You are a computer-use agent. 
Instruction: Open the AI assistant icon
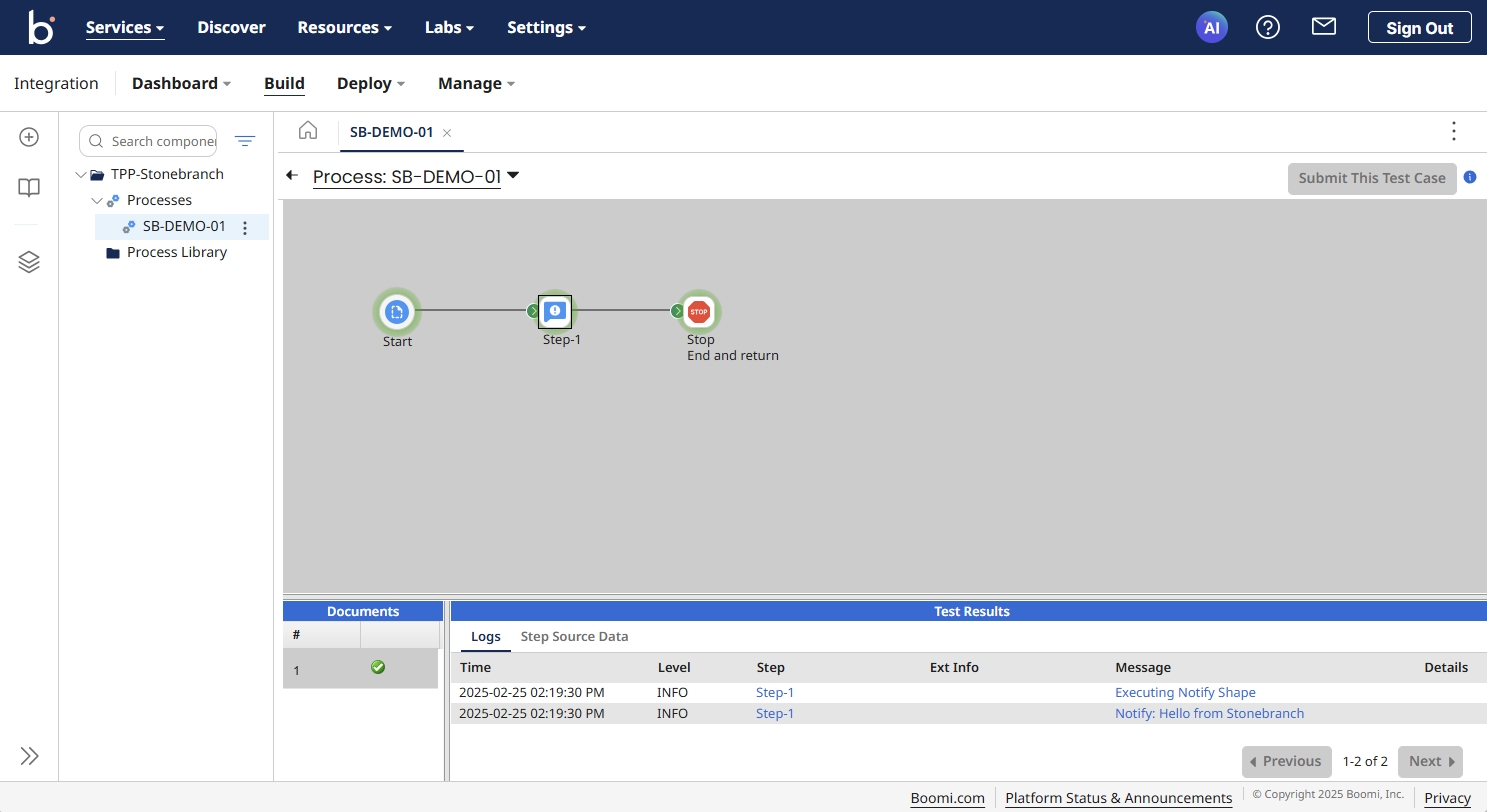[1212, 28]
